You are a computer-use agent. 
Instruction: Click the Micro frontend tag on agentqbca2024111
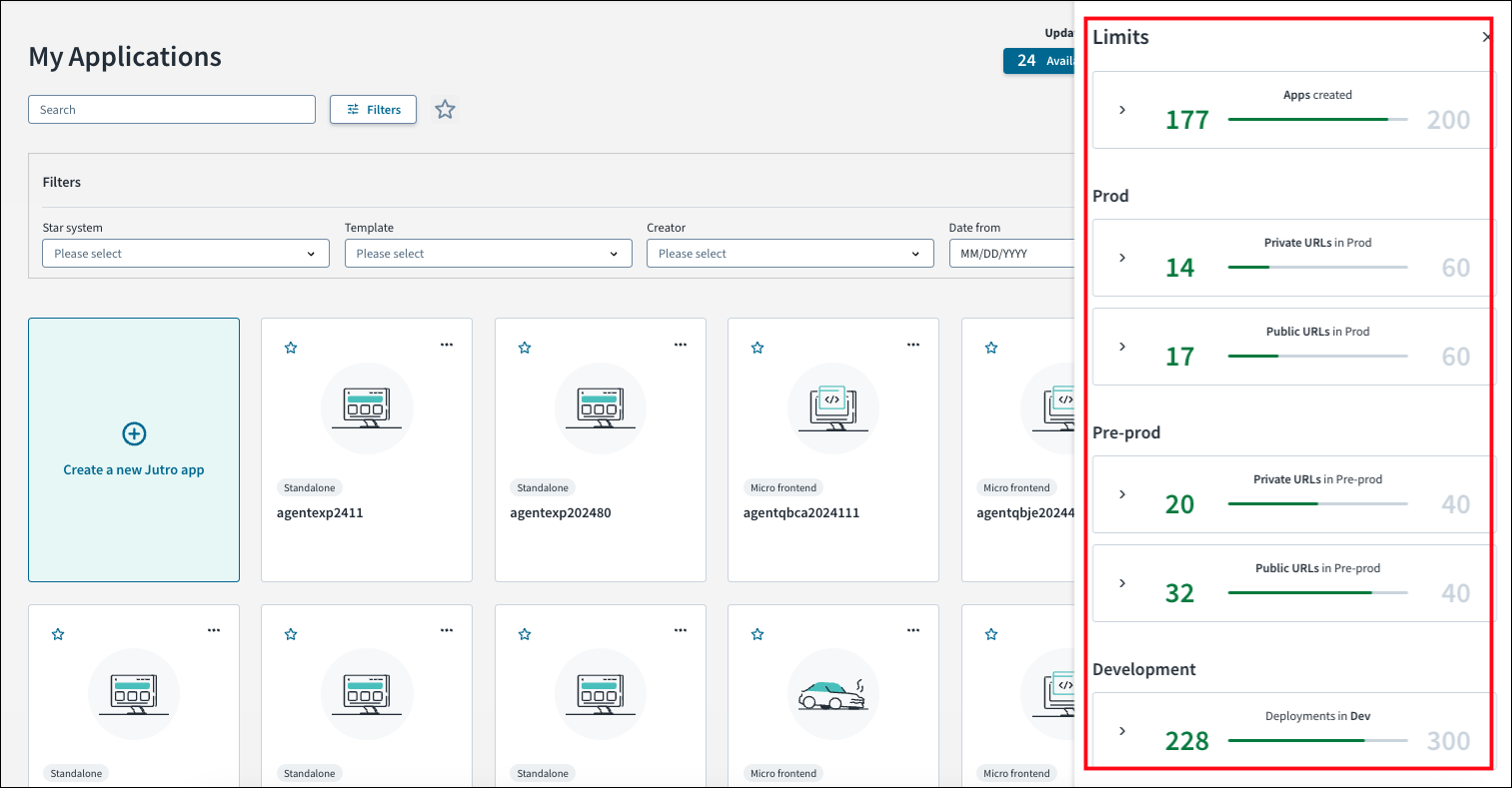point(783,488)
